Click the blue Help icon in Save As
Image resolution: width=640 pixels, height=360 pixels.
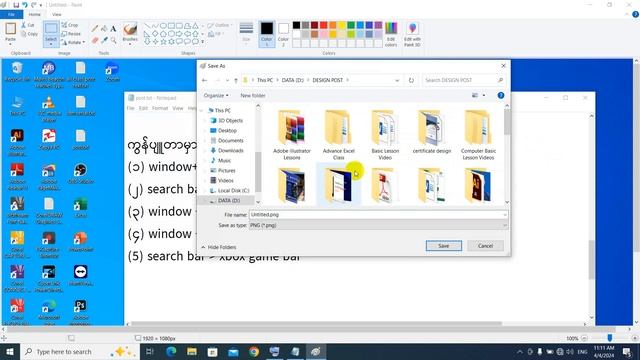(x=501, y=96)
